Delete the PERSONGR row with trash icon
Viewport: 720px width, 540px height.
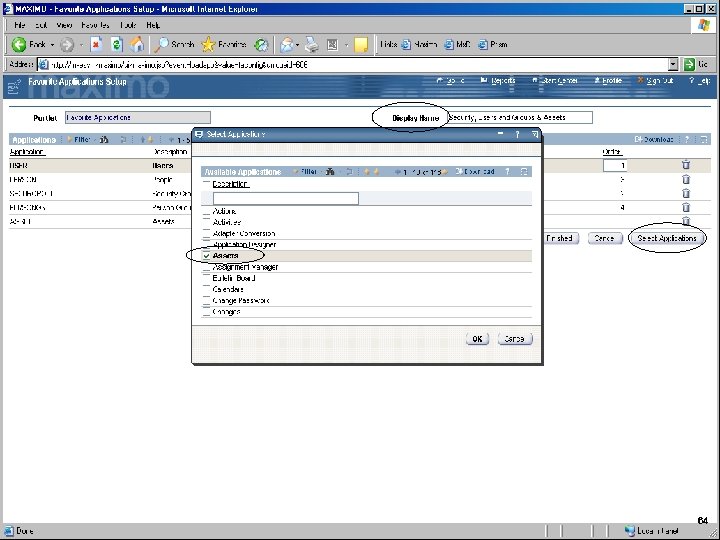(x=686, y=207)
